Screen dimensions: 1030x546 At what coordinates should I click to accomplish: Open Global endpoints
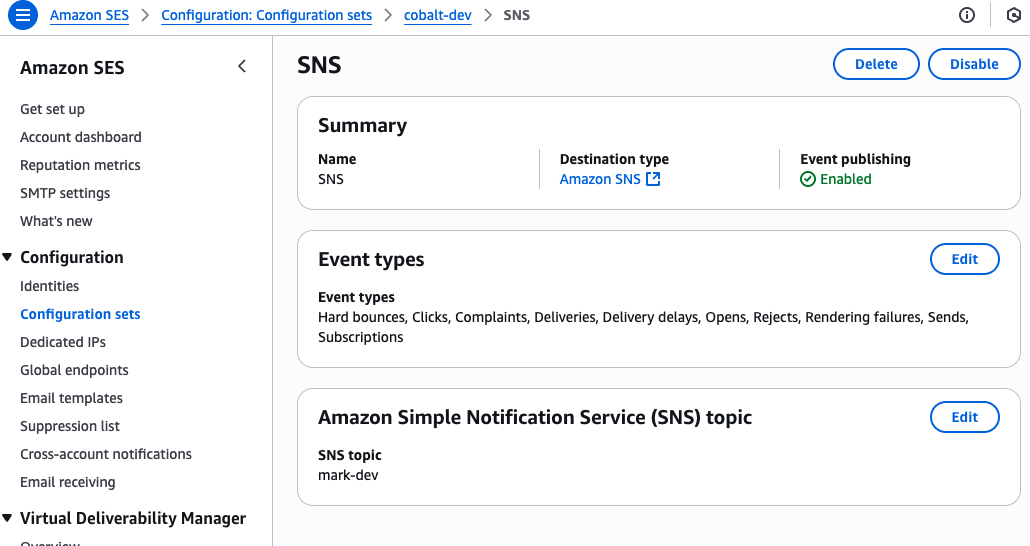(74, 370)
